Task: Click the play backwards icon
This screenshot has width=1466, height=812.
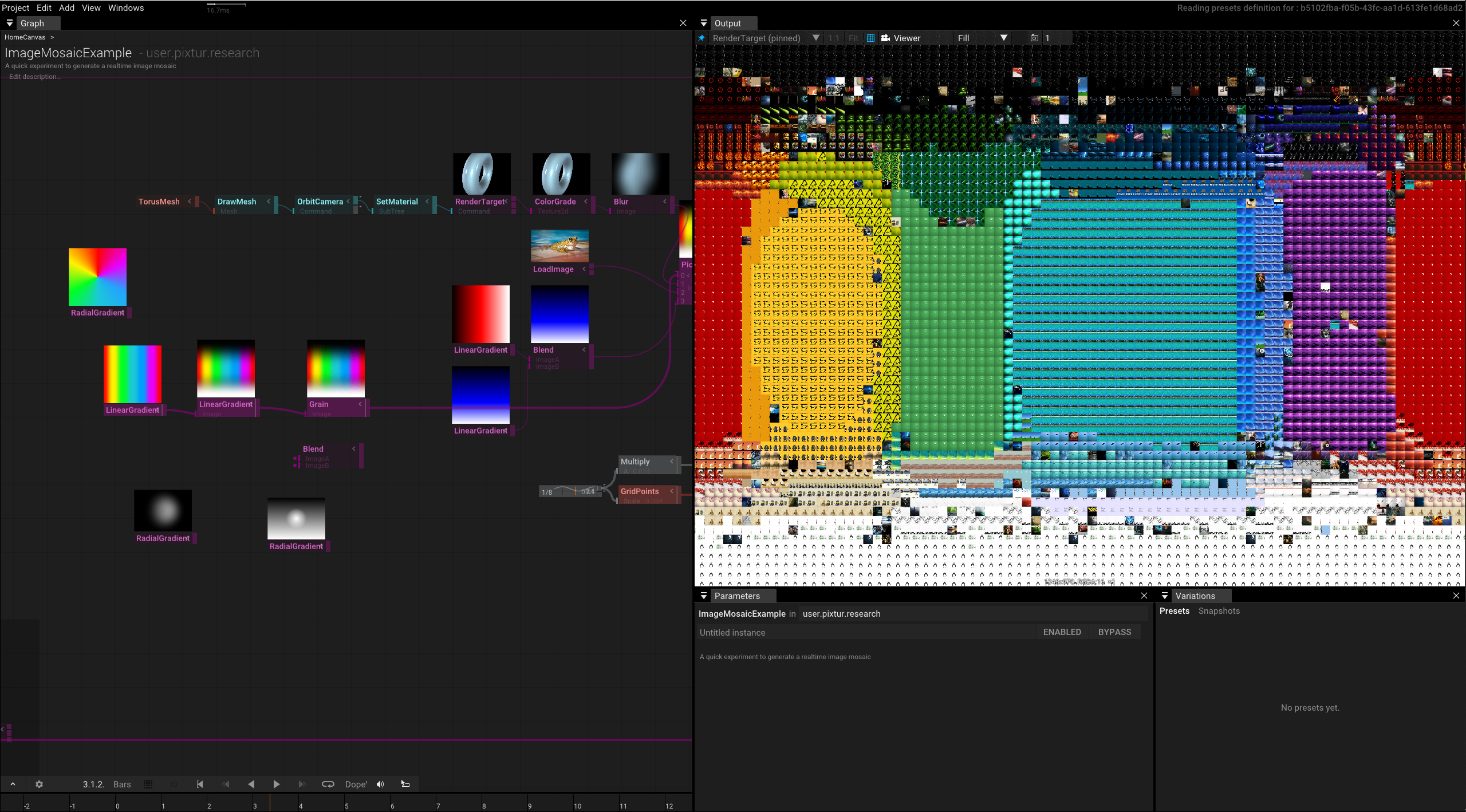Action: [x=251, y=784]
